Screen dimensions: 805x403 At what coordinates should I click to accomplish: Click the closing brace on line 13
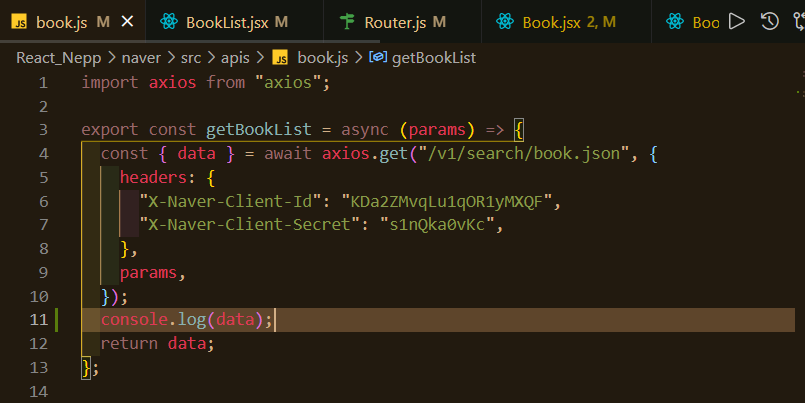[x=86, y=368]
